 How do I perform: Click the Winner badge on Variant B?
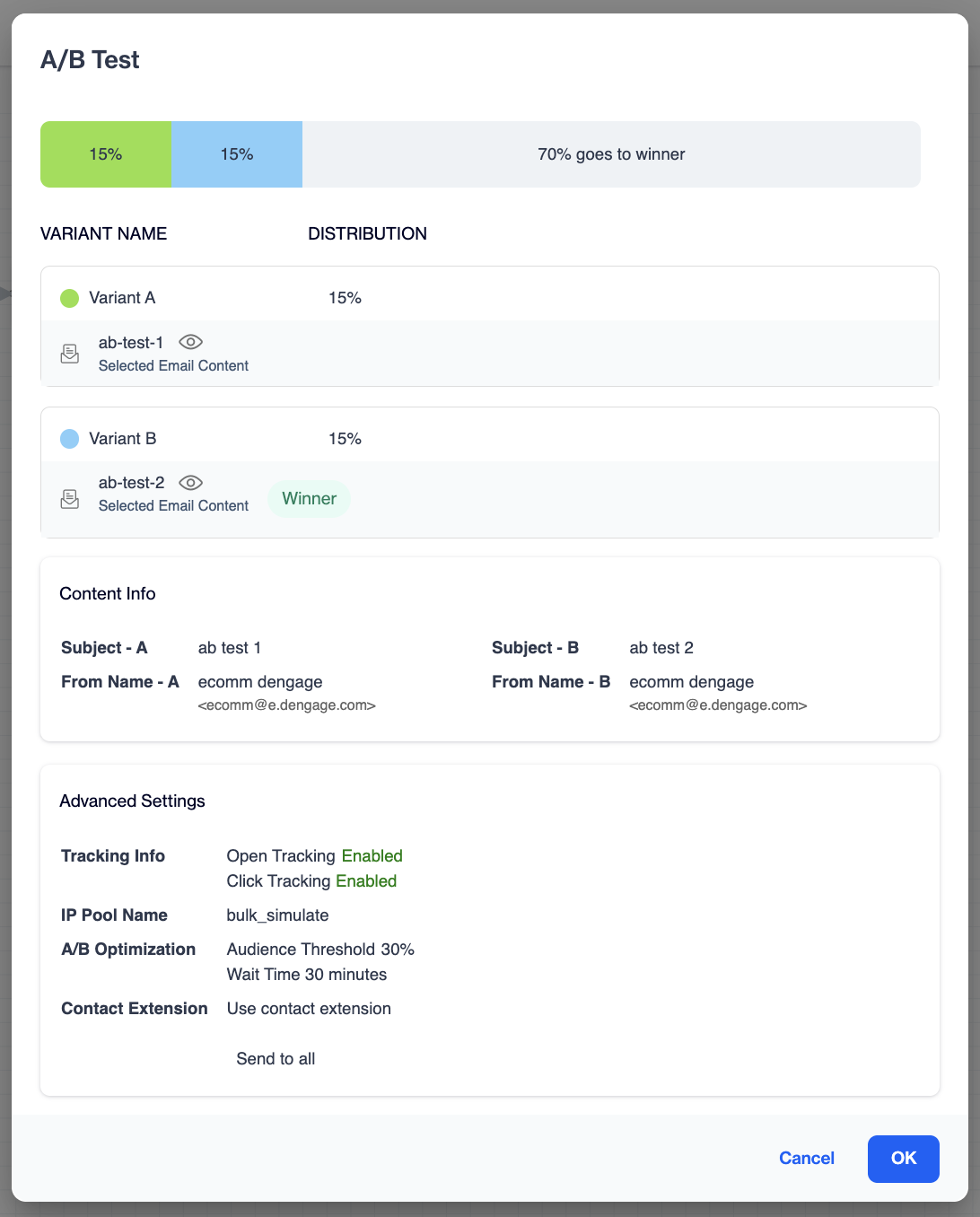[x=310, y=499]
